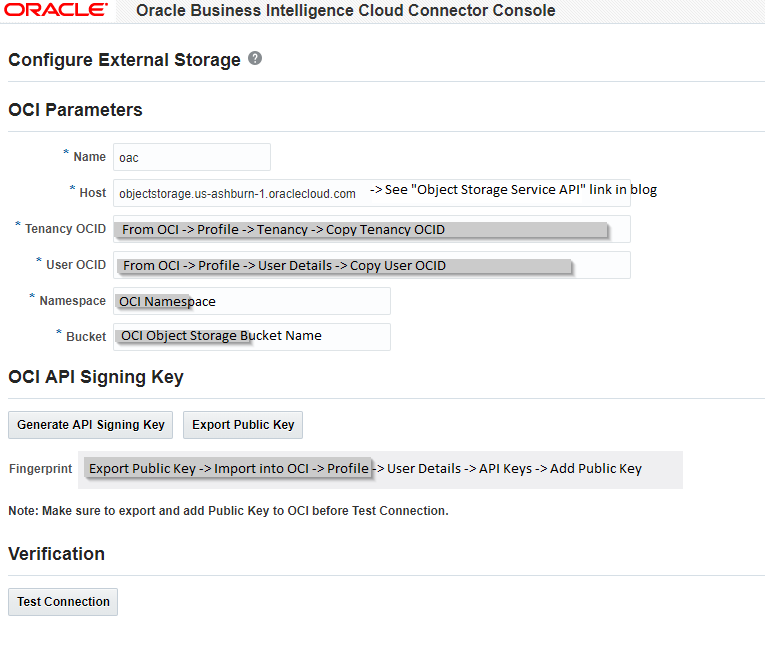Click the Tenancy OCID field label
The width and height of the screenshot is (765, 651).
[65, 229]
